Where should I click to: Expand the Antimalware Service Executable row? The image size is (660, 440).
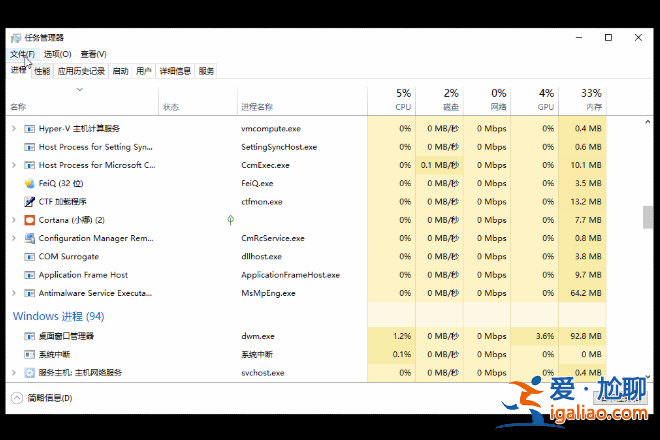click(x=13, y=293)
